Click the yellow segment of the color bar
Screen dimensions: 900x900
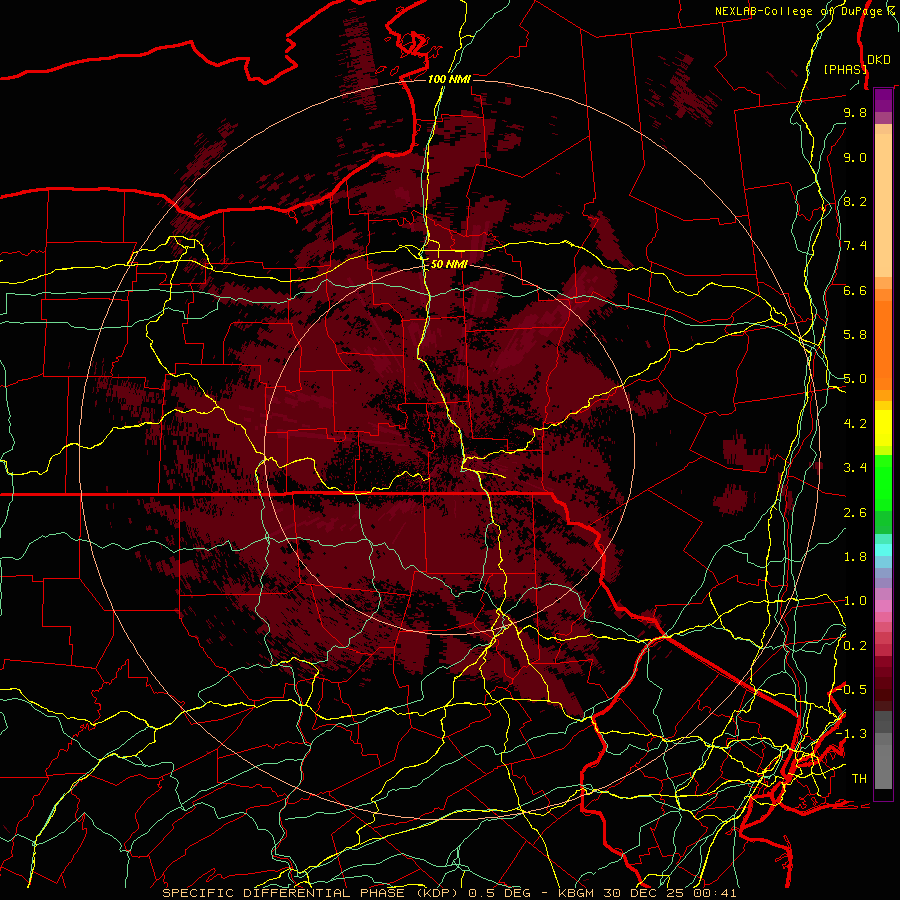coord(883,428)
